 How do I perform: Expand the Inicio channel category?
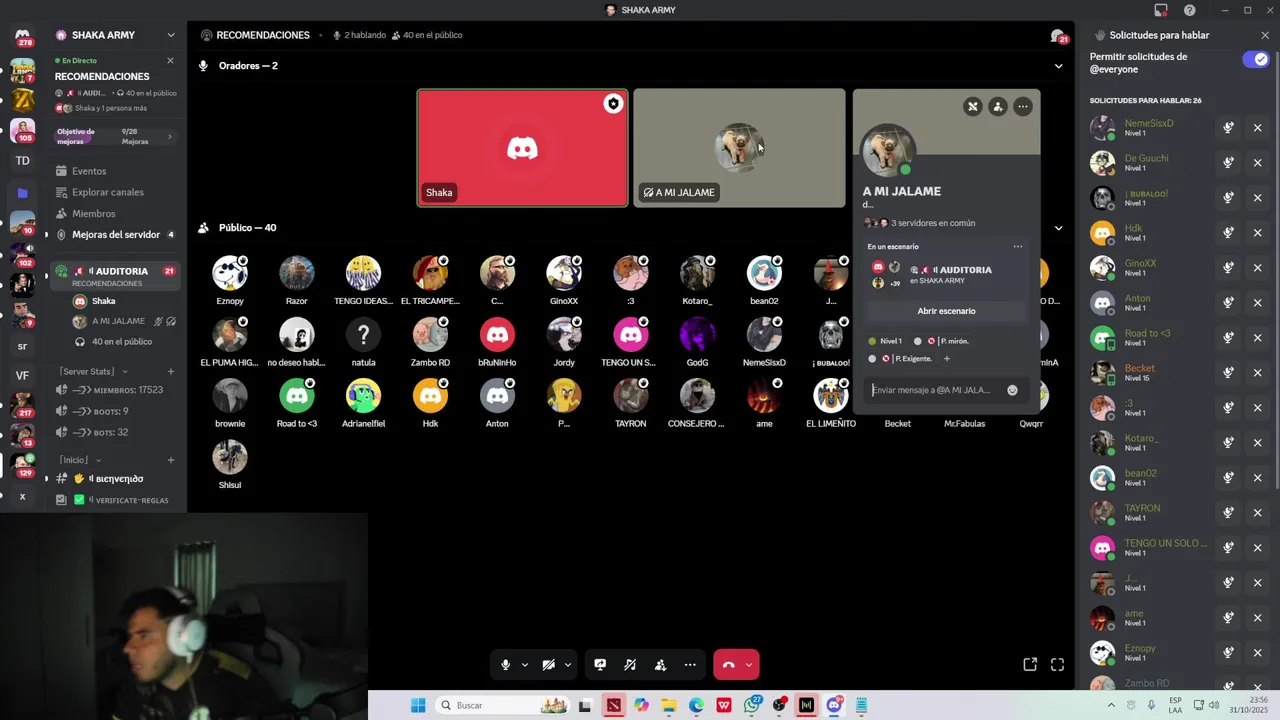[x=80, y=460]
